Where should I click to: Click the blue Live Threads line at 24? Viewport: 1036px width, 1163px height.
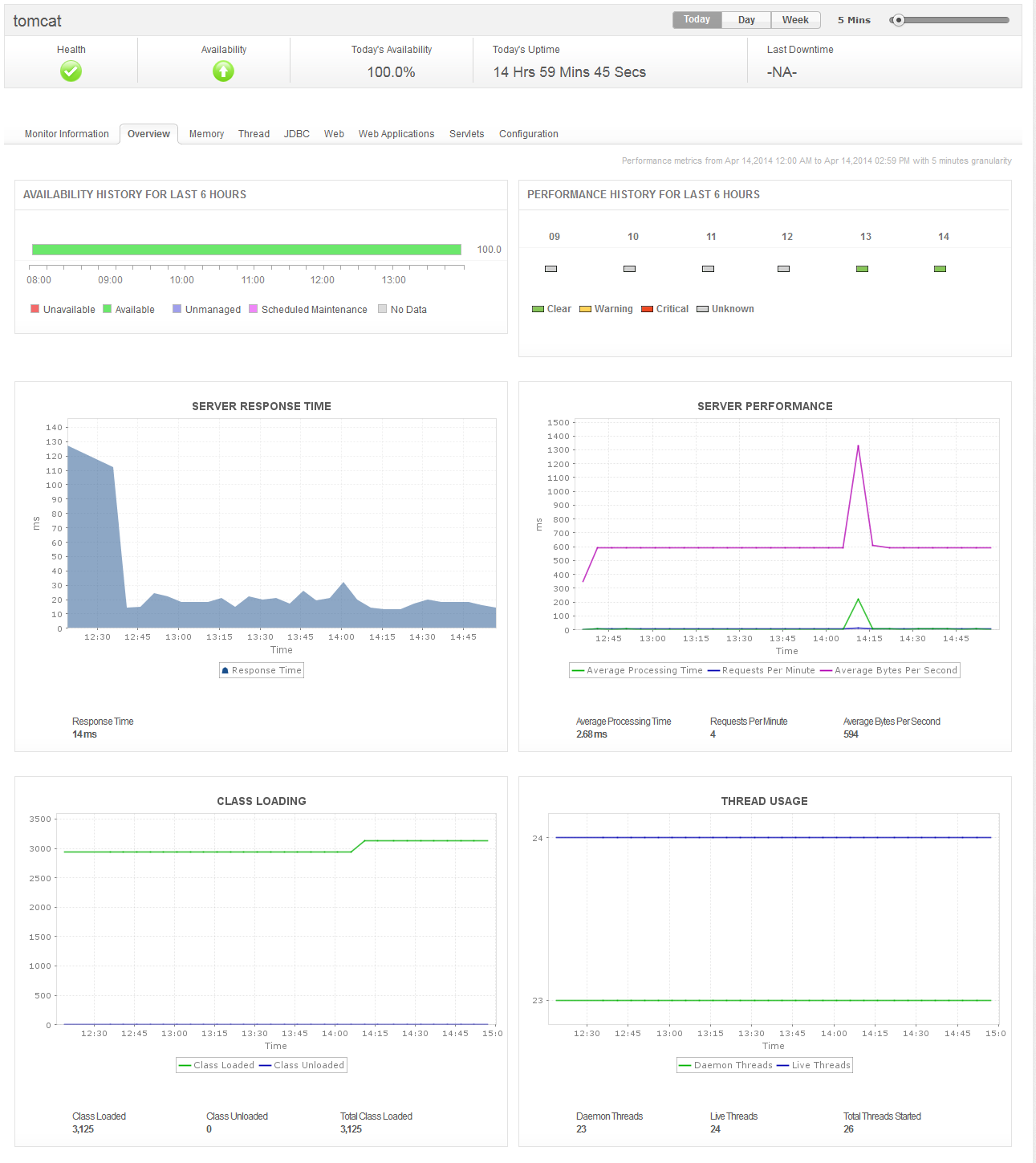pyautogui.click(x=774, y=837)
